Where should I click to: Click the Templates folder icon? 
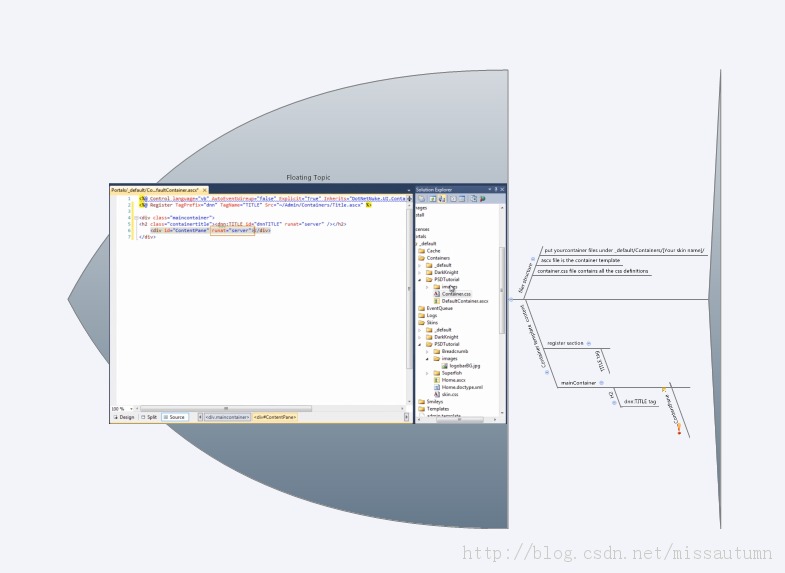[x=422, y=409]
